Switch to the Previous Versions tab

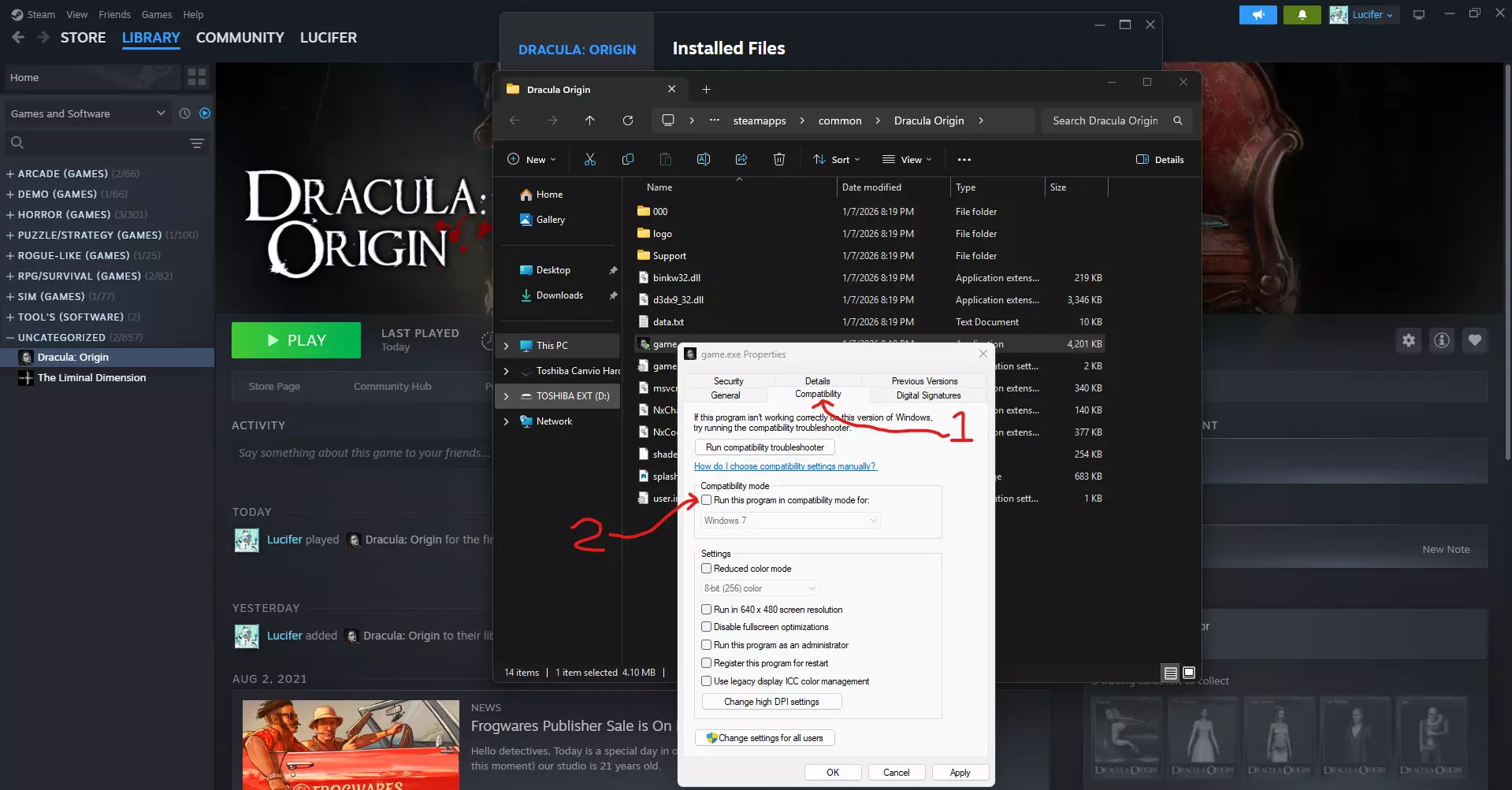[x=924, y=381]
